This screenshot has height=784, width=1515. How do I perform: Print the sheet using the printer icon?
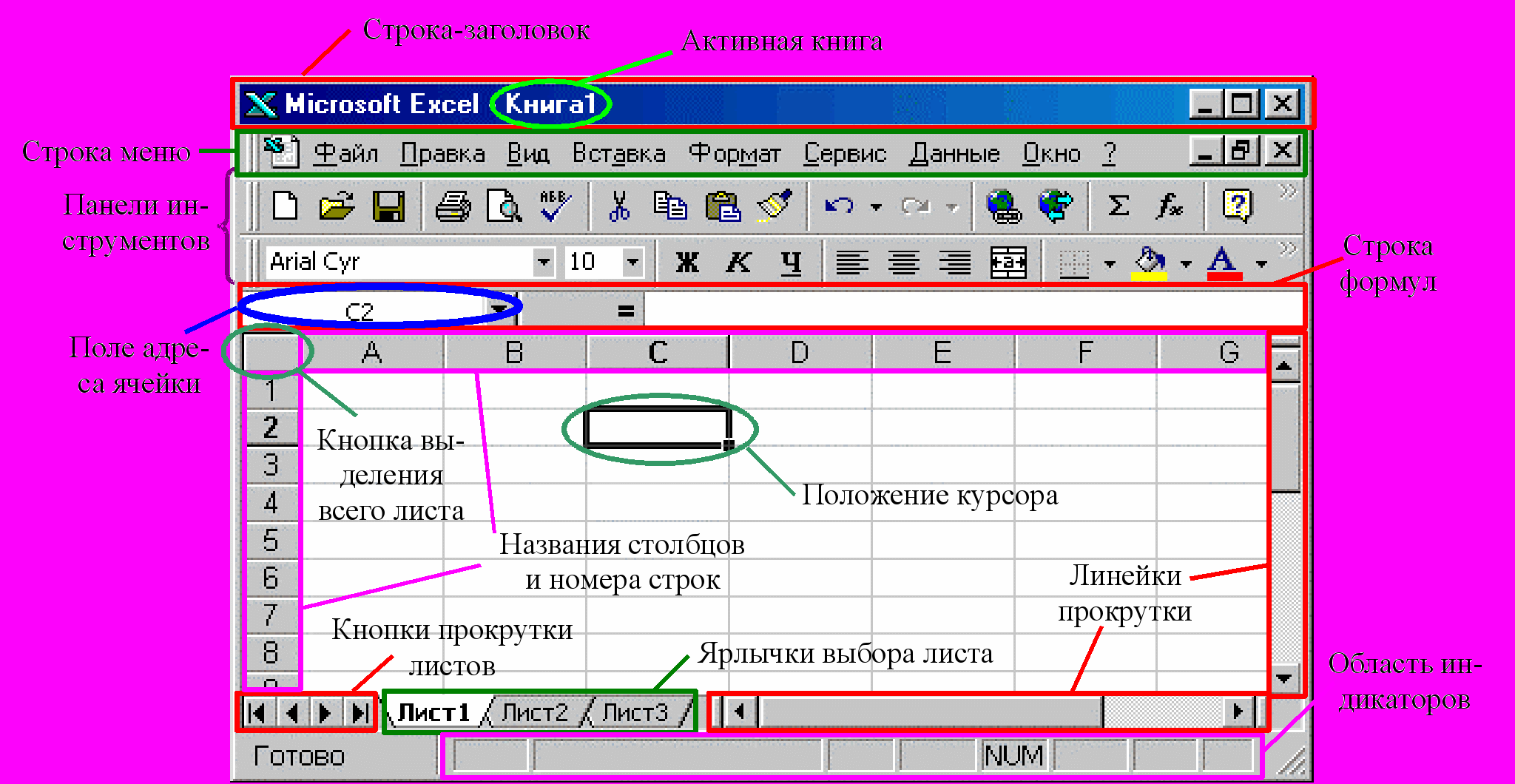pos(453,206)
